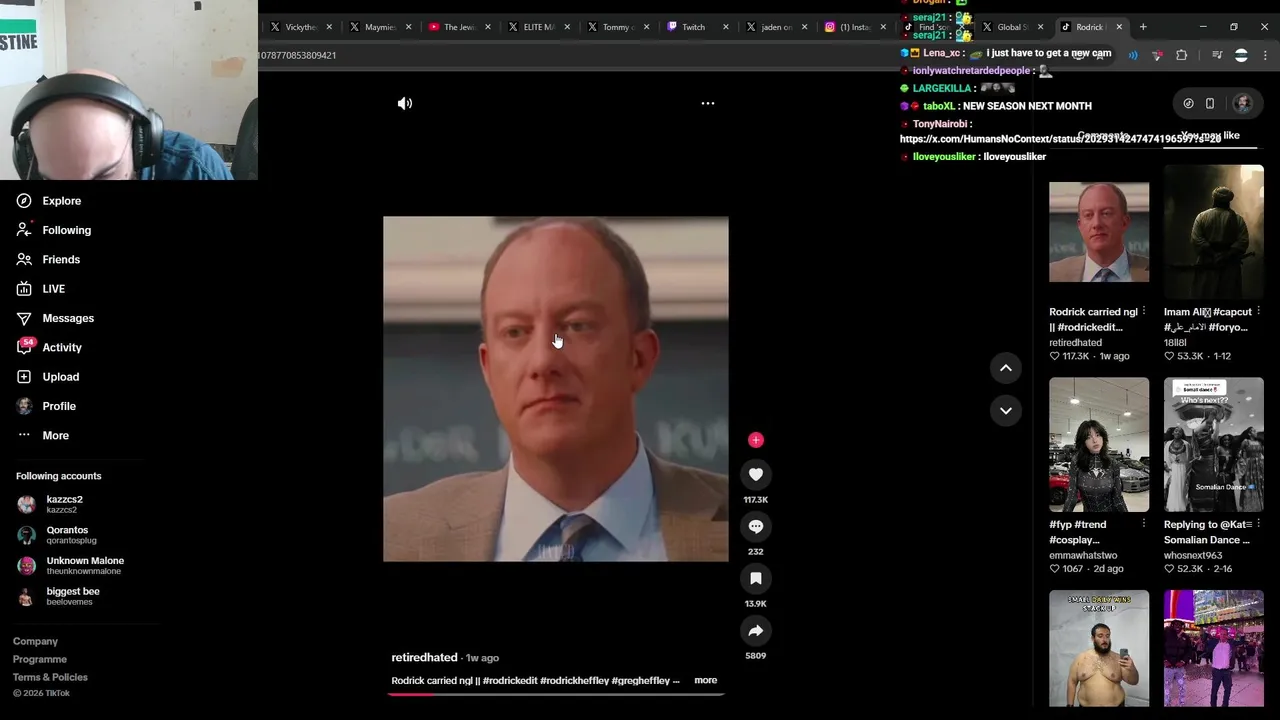Open 'Small daily wins' video thumbnail
This screenshot has height=720, width=1280.
pos(1099,648)
